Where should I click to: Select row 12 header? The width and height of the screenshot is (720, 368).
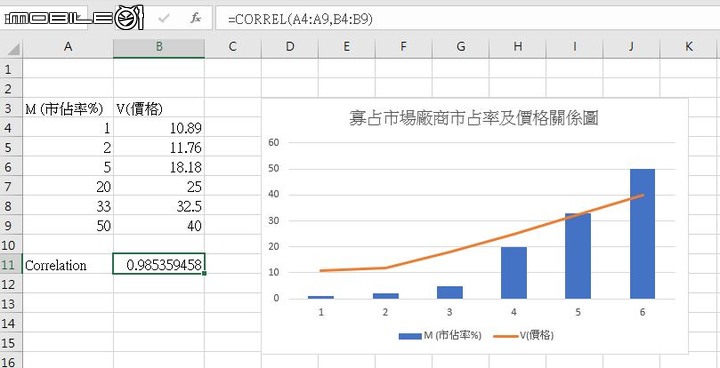(11, 284)
